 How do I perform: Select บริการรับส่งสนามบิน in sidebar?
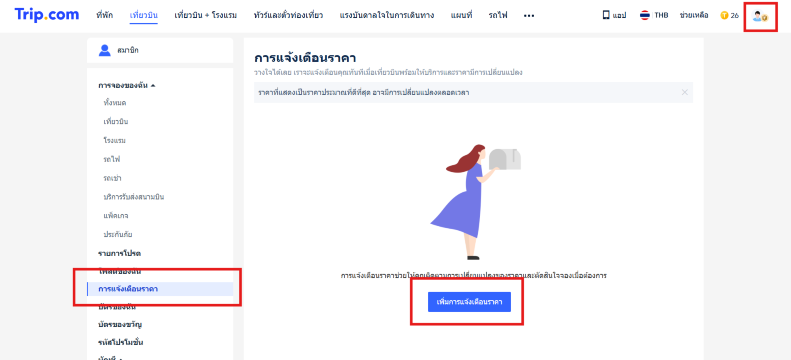pos(134,197)
